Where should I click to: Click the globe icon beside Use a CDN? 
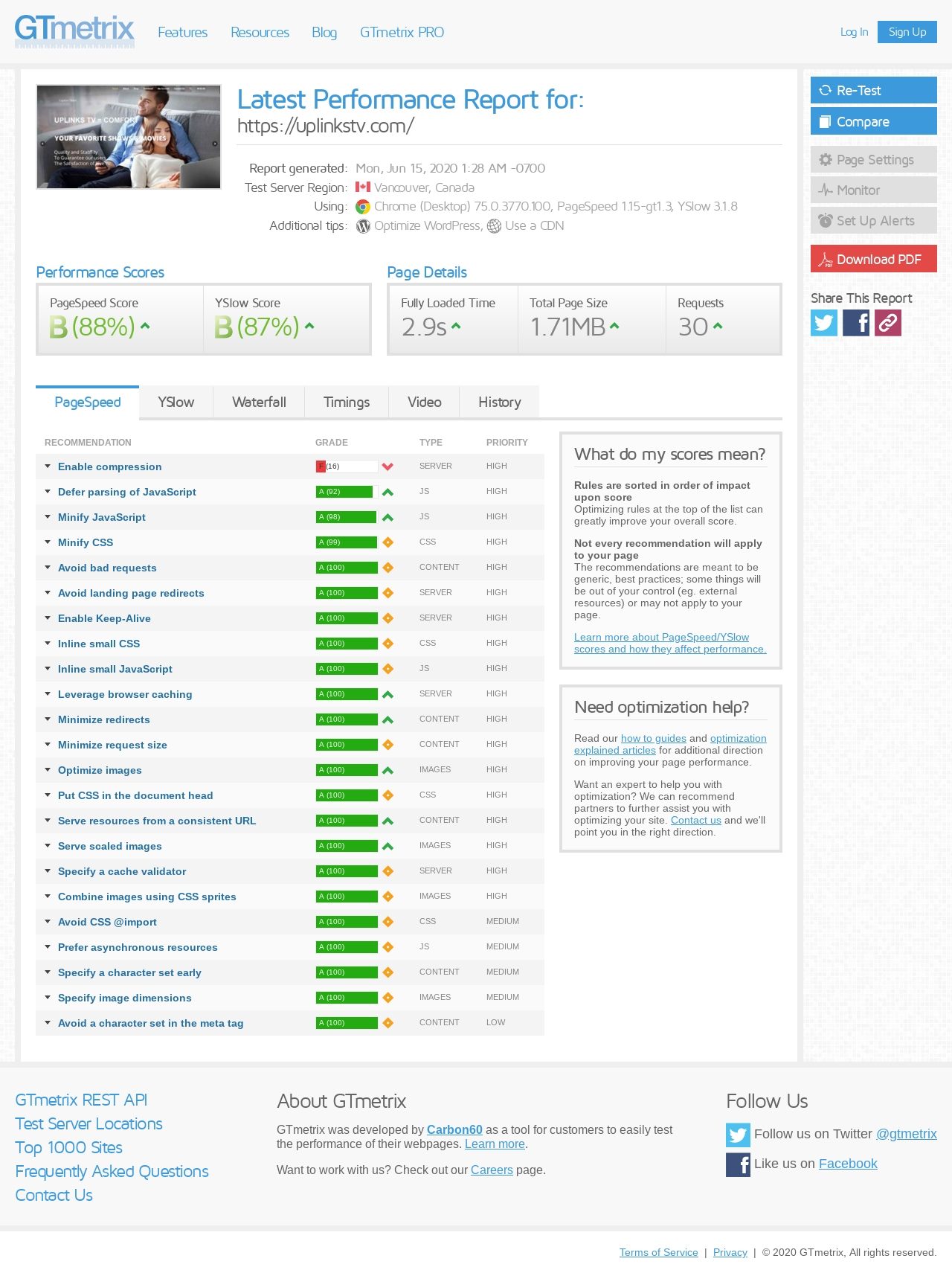point(494,226)
